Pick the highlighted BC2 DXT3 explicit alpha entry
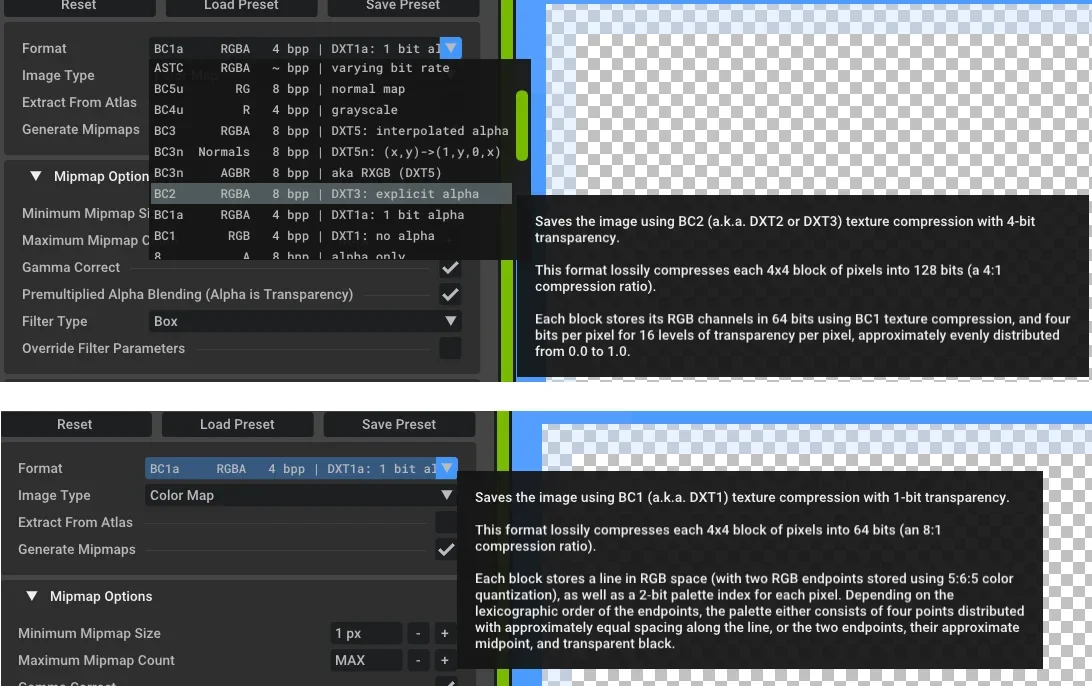The height and width of the screenshot is (686, 1092). tap(332, 194)
